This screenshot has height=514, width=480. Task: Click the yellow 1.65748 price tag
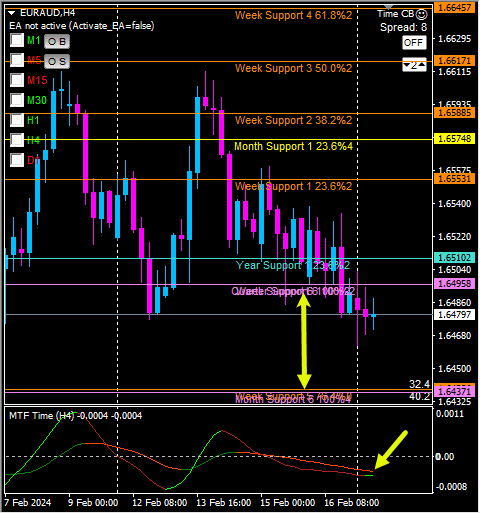click(x=454, y=139)
